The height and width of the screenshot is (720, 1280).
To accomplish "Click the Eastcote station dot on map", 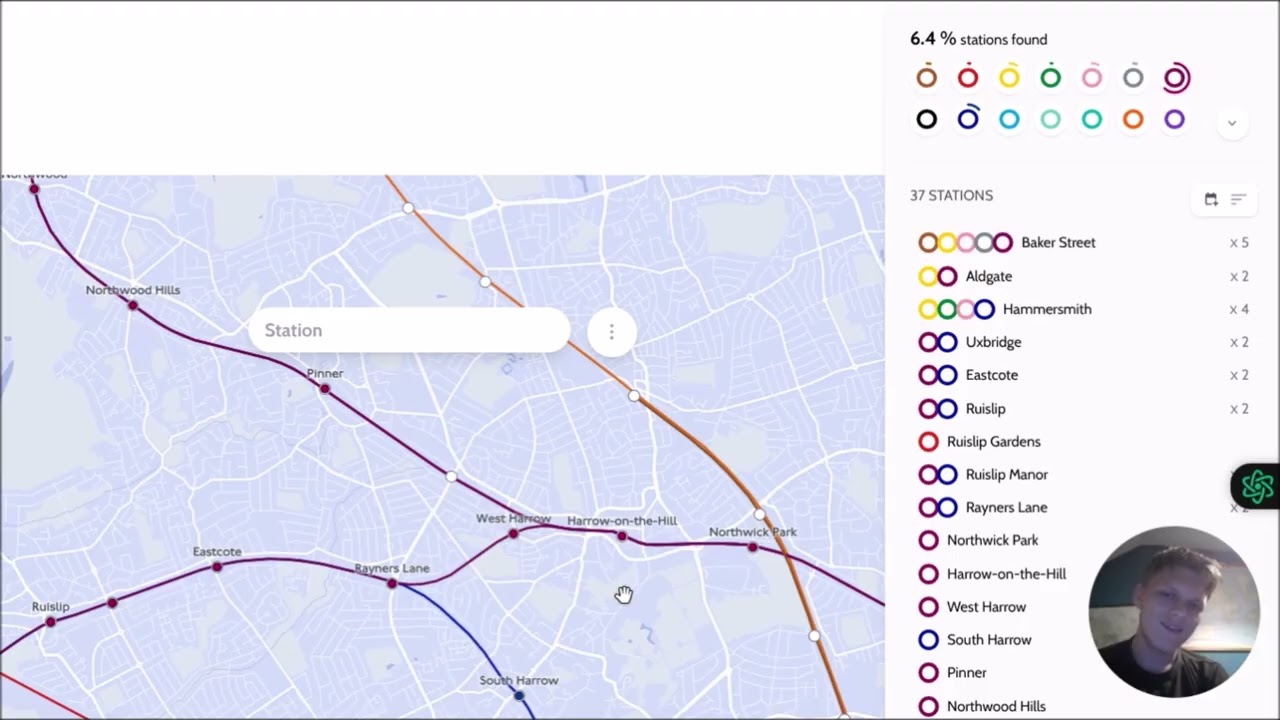I will 217,567.
